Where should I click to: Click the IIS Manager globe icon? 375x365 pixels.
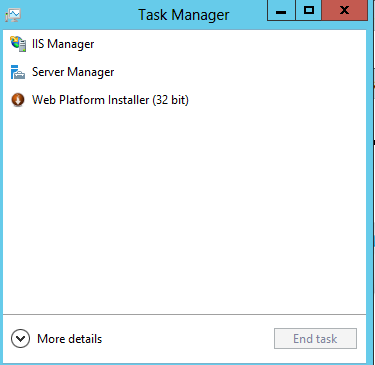click(18, 44)
